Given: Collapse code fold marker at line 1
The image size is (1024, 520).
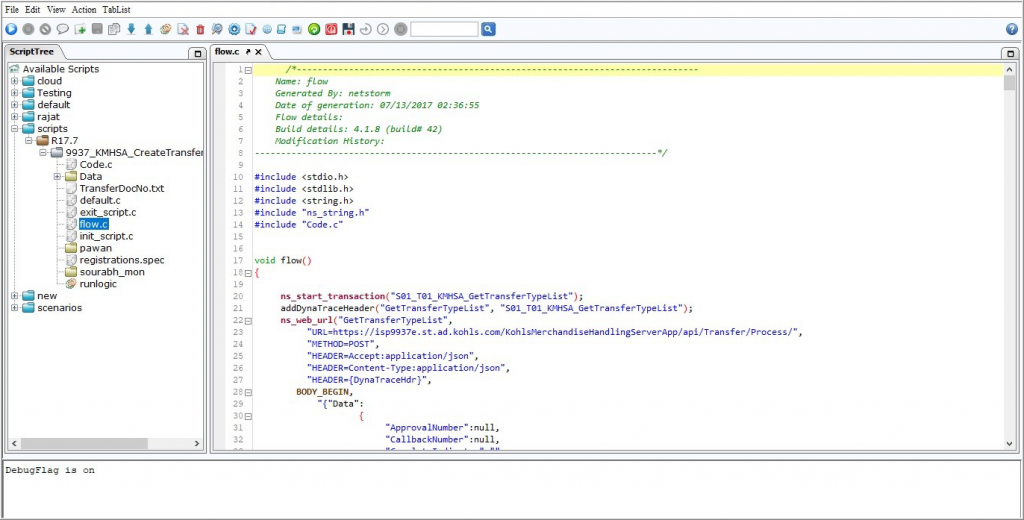Looking at the screenshot, I should pyautogui.click(x=248, y=70).
